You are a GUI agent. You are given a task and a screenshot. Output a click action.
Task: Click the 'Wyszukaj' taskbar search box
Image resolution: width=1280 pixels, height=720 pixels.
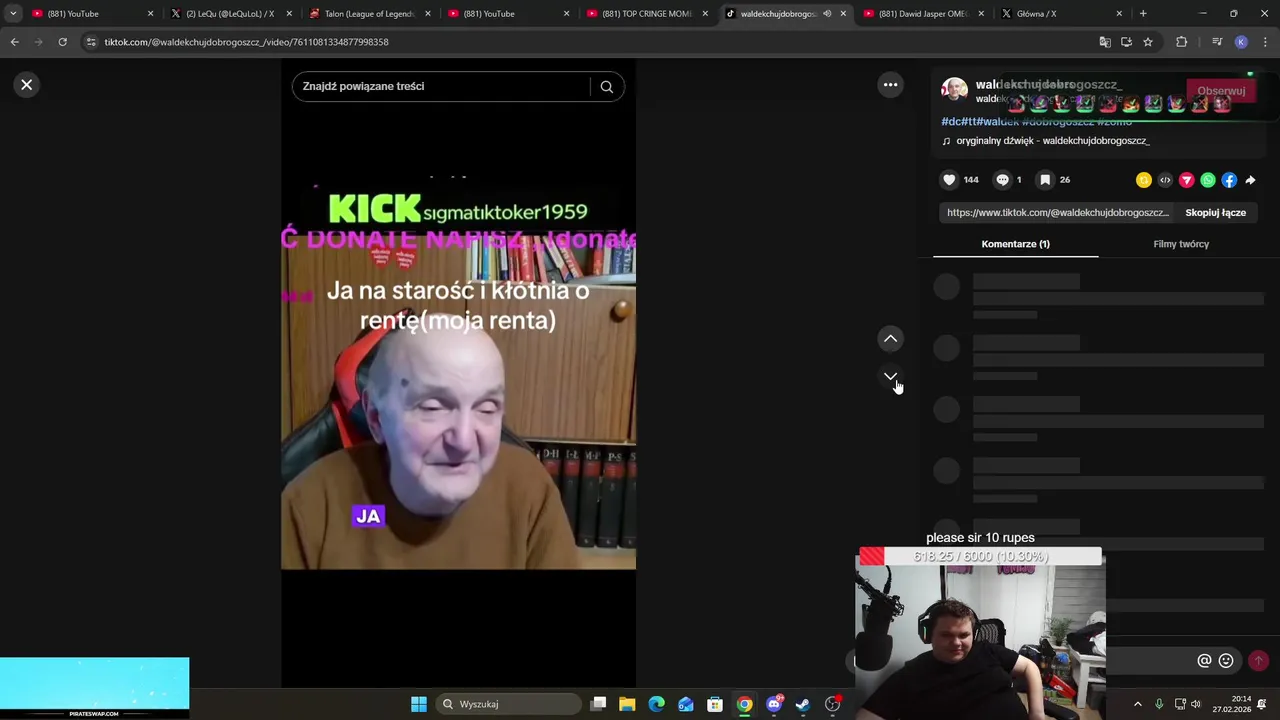[507, 704]
